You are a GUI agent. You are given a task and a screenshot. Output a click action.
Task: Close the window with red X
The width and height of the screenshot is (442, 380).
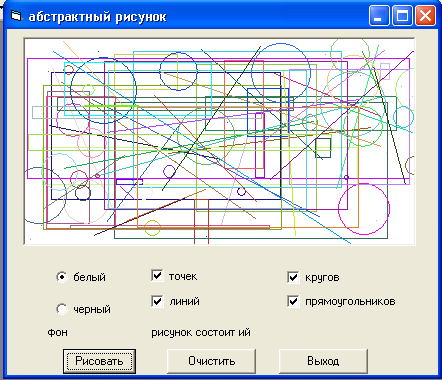(425, 16)
